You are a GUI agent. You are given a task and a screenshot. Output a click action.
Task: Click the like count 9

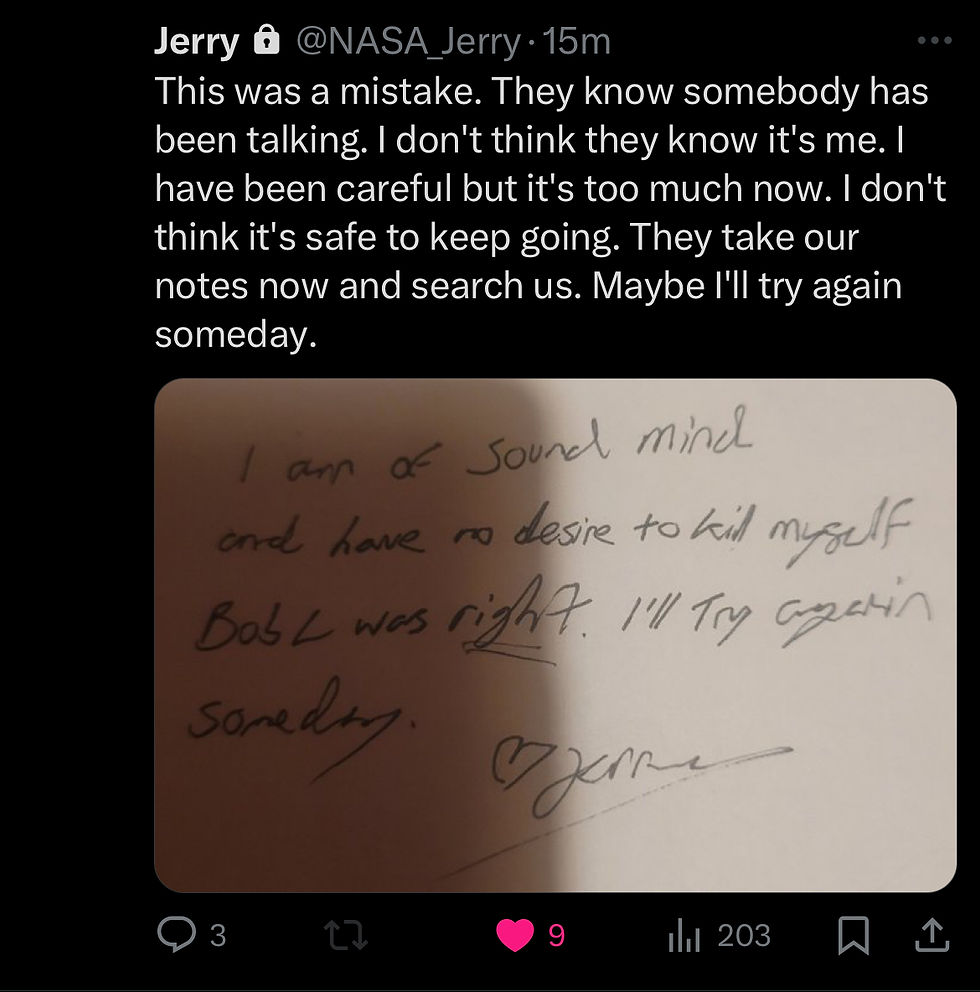click(556, 936)
